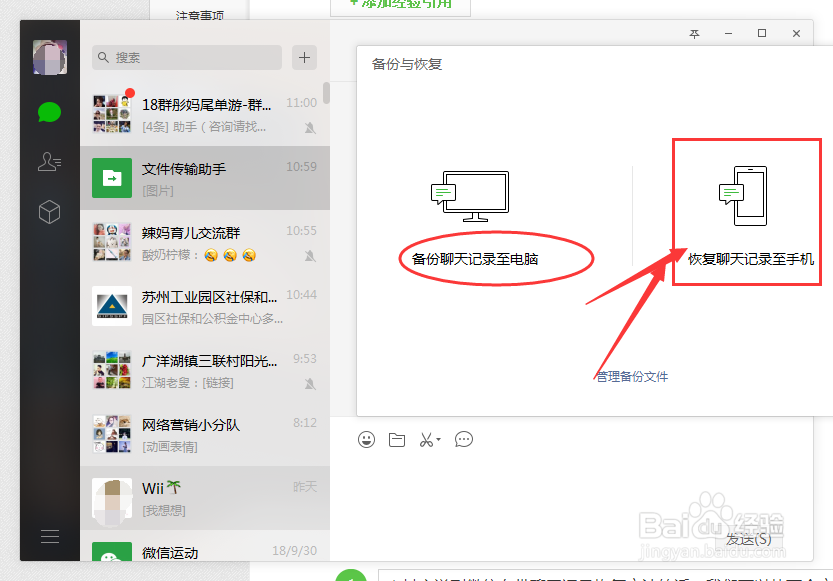Switch to the Chats view icon
Screen dimensions: 833x581
[49, 112]
